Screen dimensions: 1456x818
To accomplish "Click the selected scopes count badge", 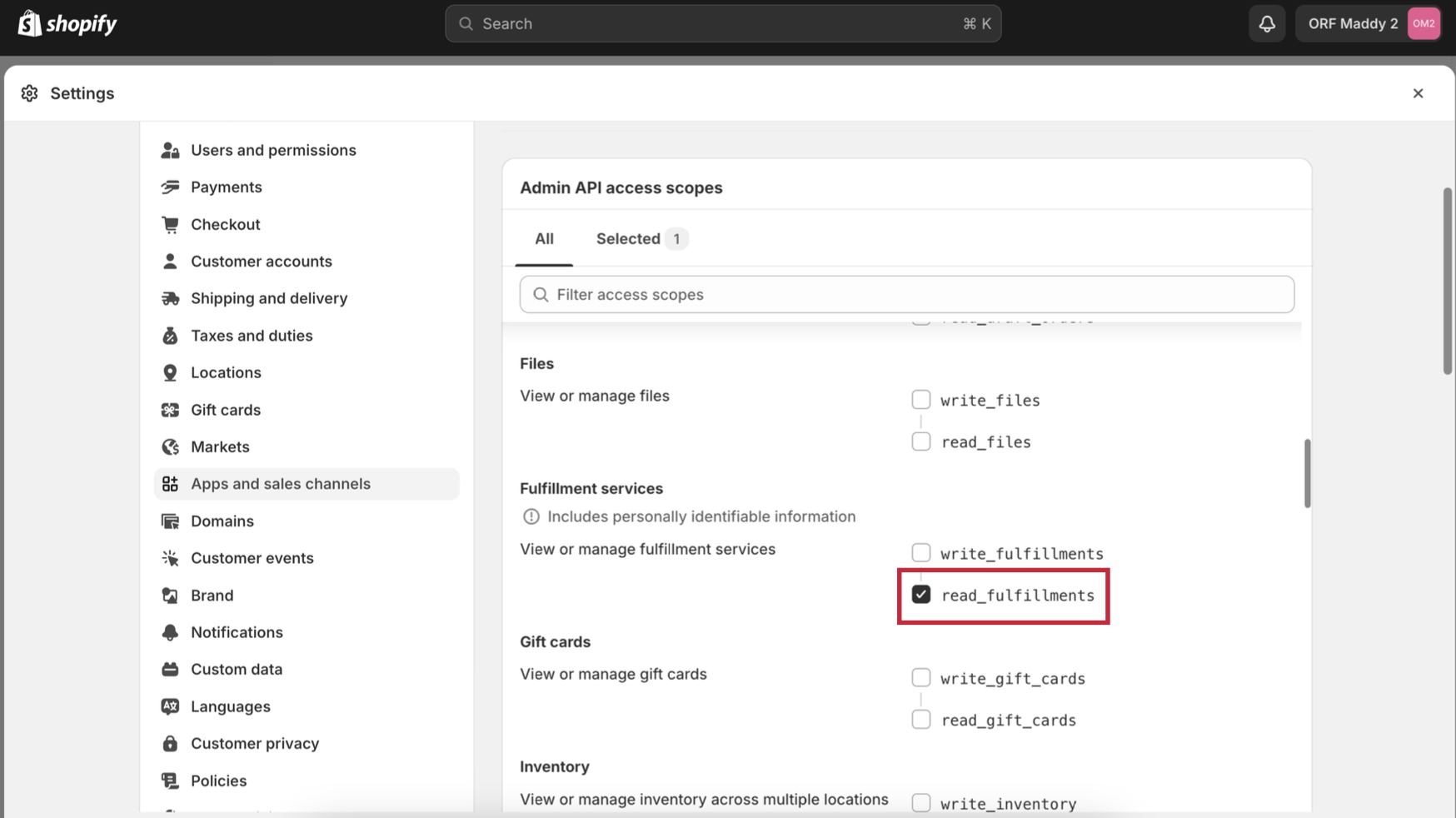I will pos(676,239).
